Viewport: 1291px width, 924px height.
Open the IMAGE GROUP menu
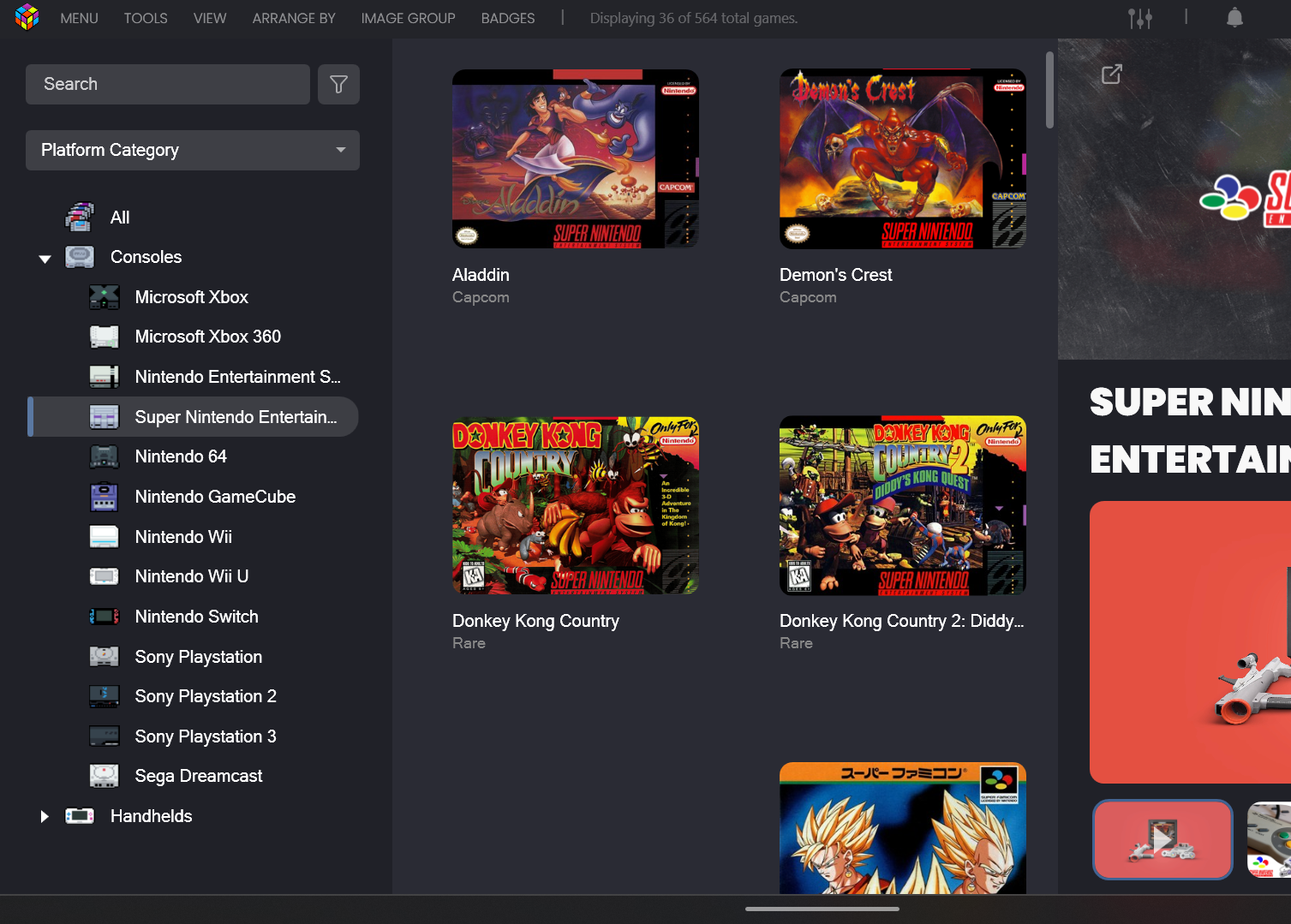(408, 18)
